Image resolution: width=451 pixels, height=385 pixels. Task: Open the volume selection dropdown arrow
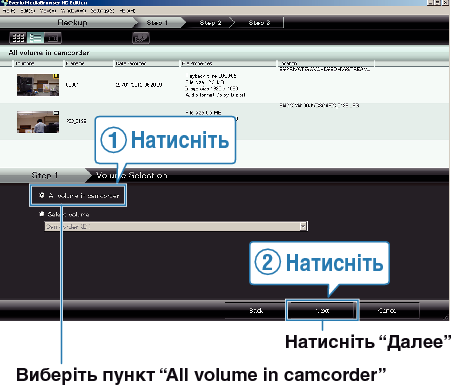point(303,226)
